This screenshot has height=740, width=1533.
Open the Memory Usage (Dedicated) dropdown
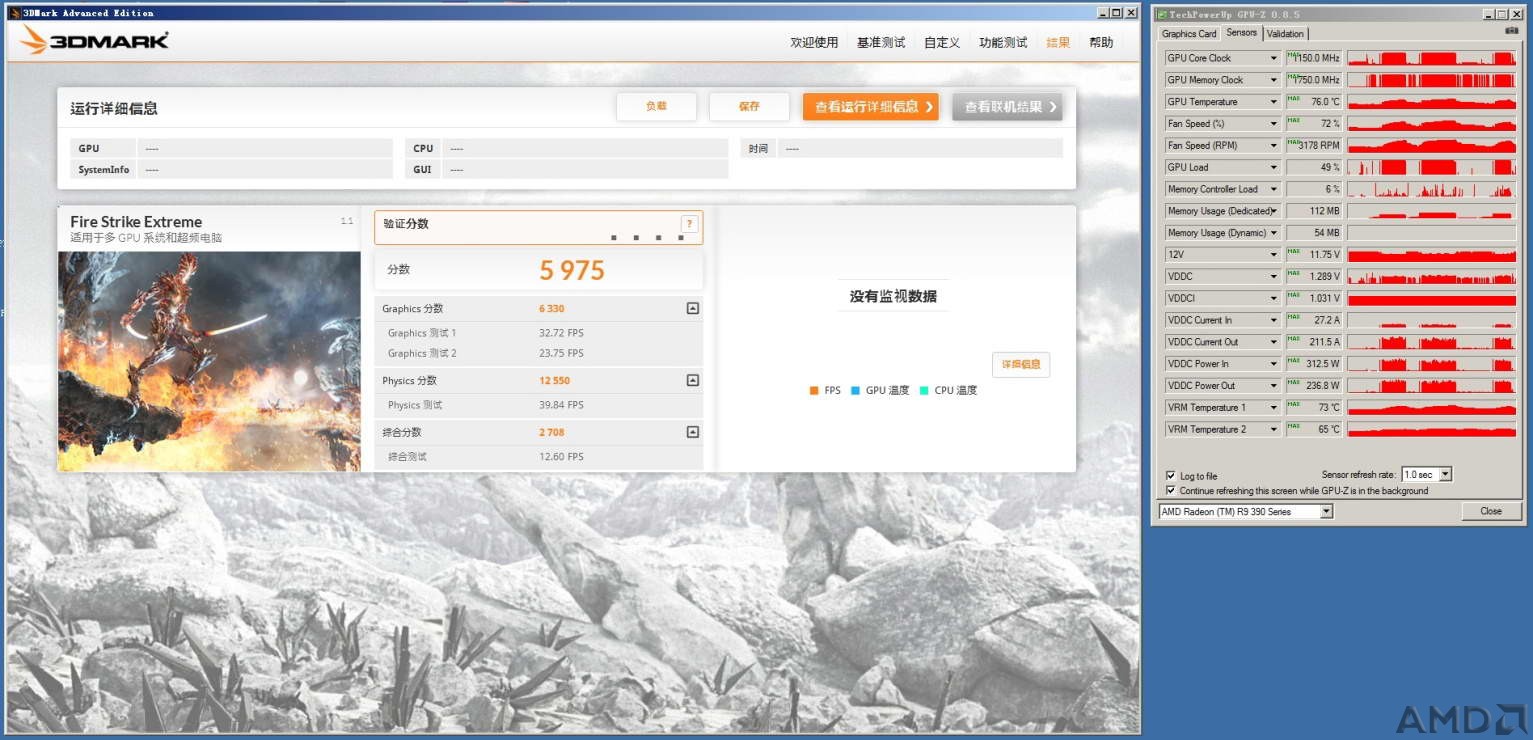tap(1273, 211)
